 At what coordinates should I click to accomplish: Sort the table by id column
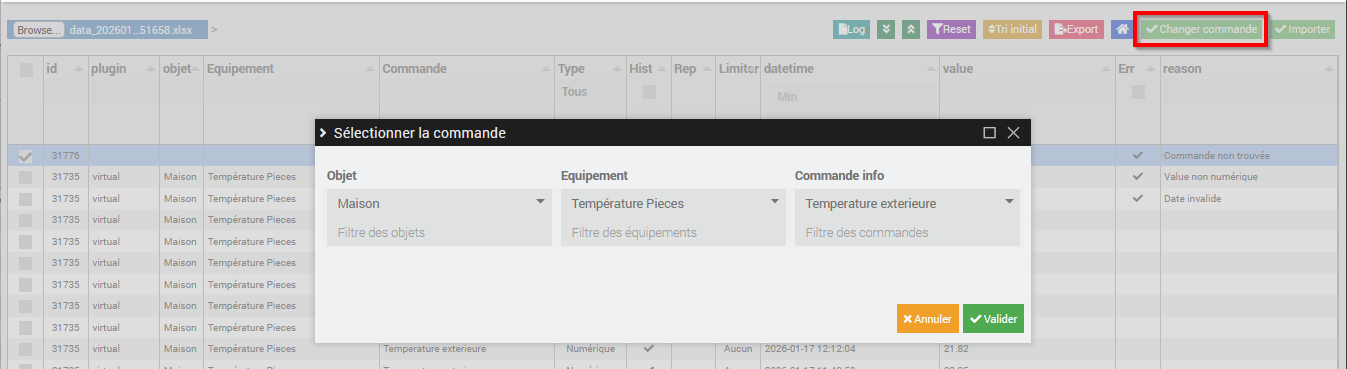(66, 69)
